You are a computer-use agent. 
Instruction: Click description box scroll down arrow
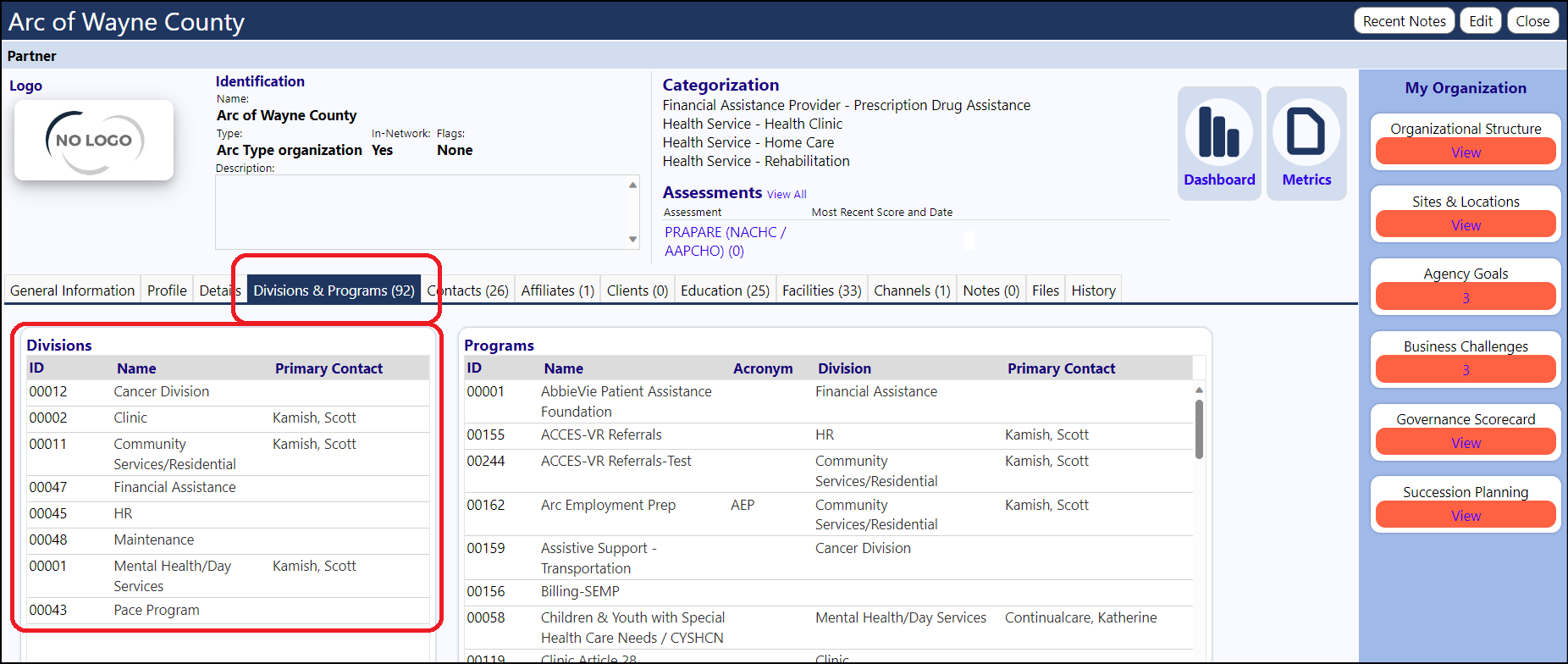(632, 240)
